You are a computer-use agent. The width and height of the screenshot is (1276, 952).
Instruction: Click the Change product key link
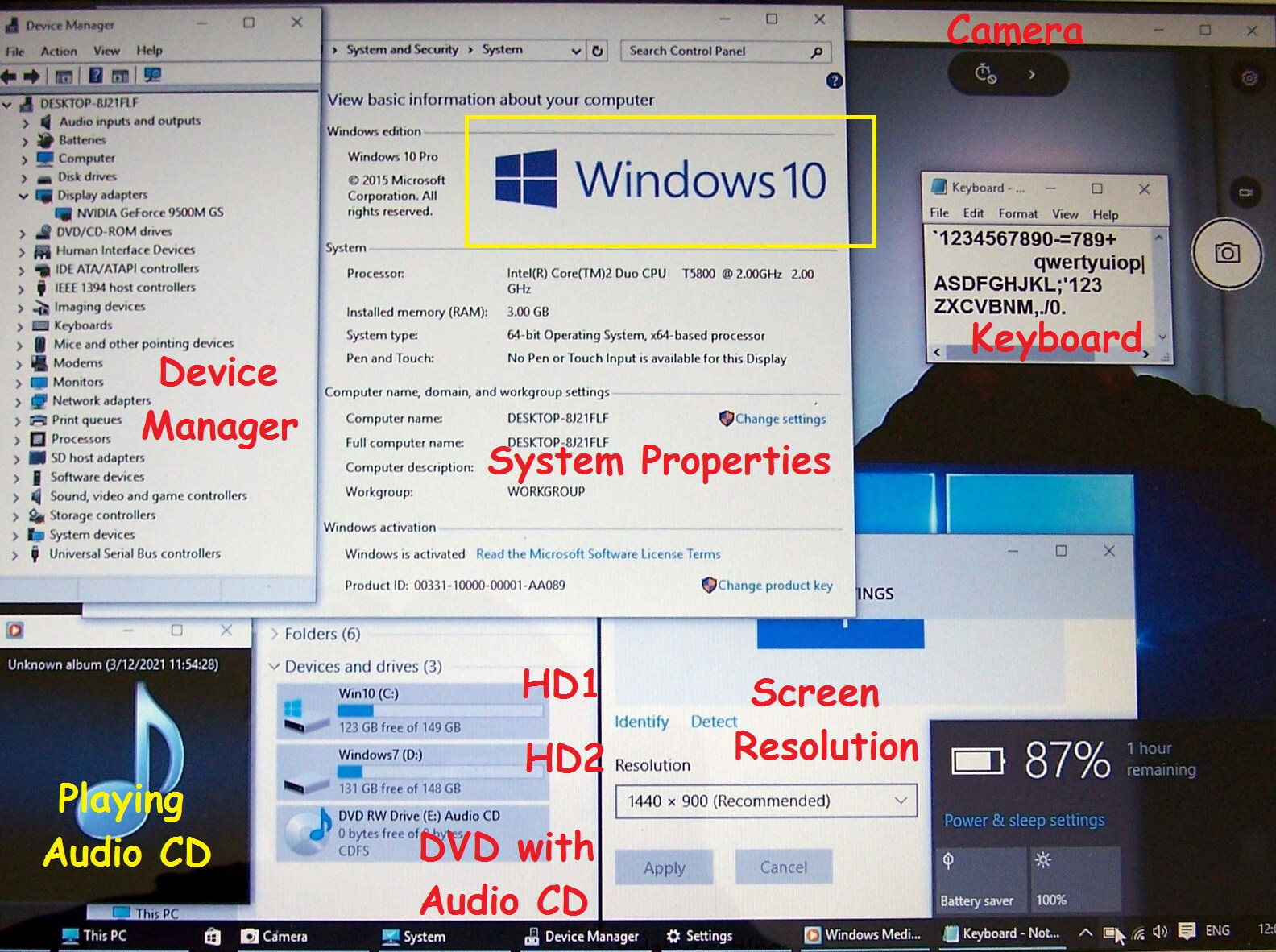coord(775,586)
